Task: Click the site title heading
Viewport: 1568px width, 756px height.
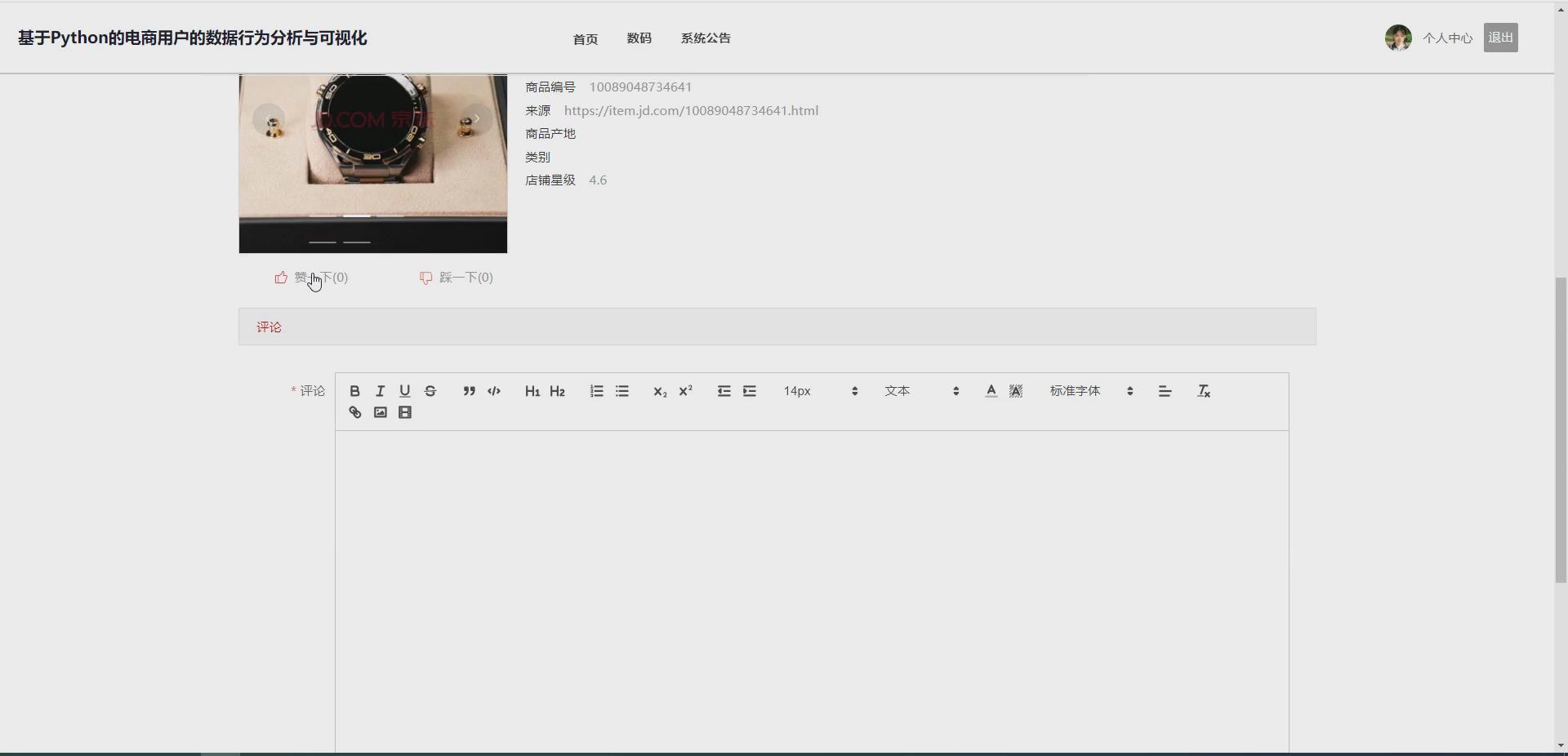Action: pyautogui.click(x=193, y=38)
